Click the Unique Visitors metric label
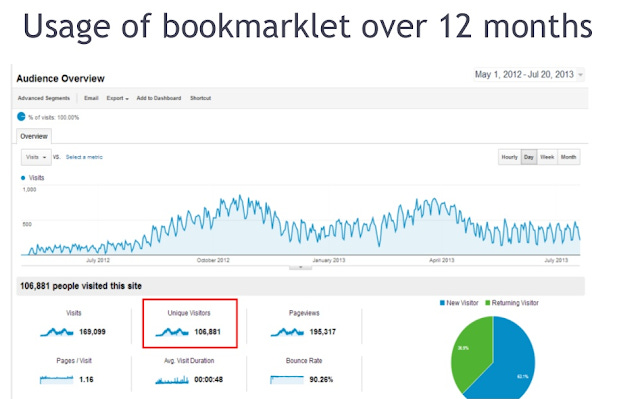Screen dimensions: 640x399 pyautogui.click(x=189, y=313)
